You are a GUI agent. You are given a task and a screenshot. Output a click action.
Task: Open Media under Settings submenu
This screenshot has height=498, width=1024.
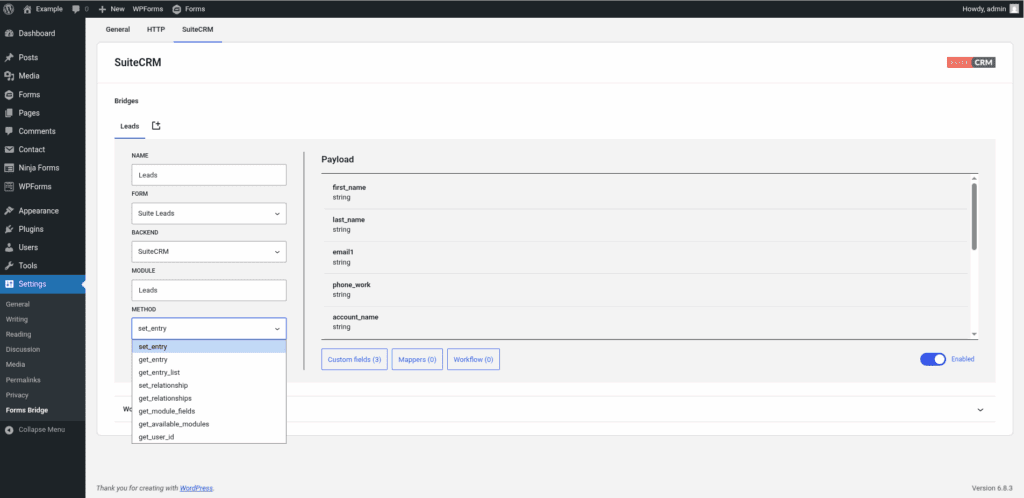pos(16,364)
